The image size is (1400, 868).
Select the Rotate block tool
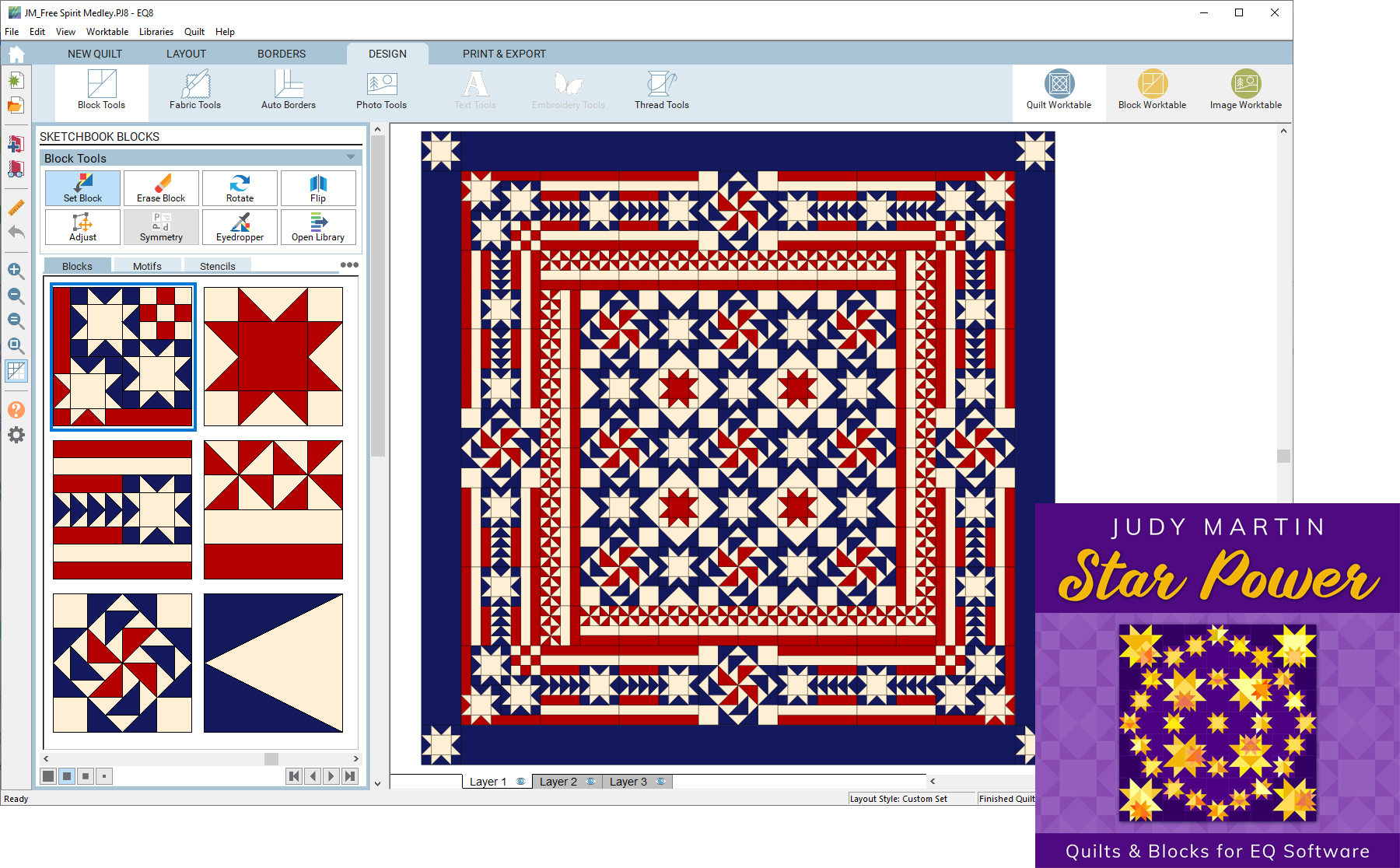click(240, 188)
